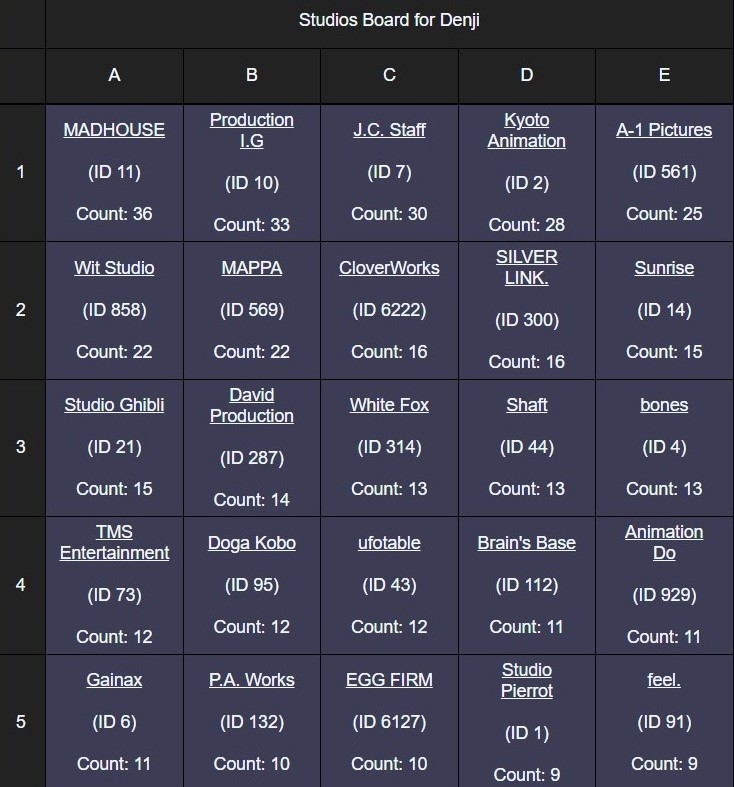Open the MADHOUSE studio link
734x787 pixels.
pos(114,130)
